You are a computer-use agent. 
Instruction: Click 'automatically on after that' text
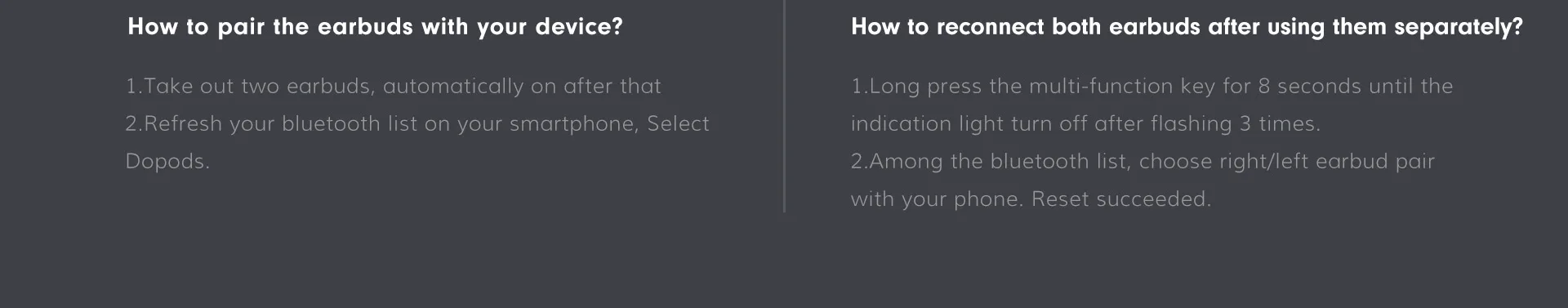click(522, 86)
